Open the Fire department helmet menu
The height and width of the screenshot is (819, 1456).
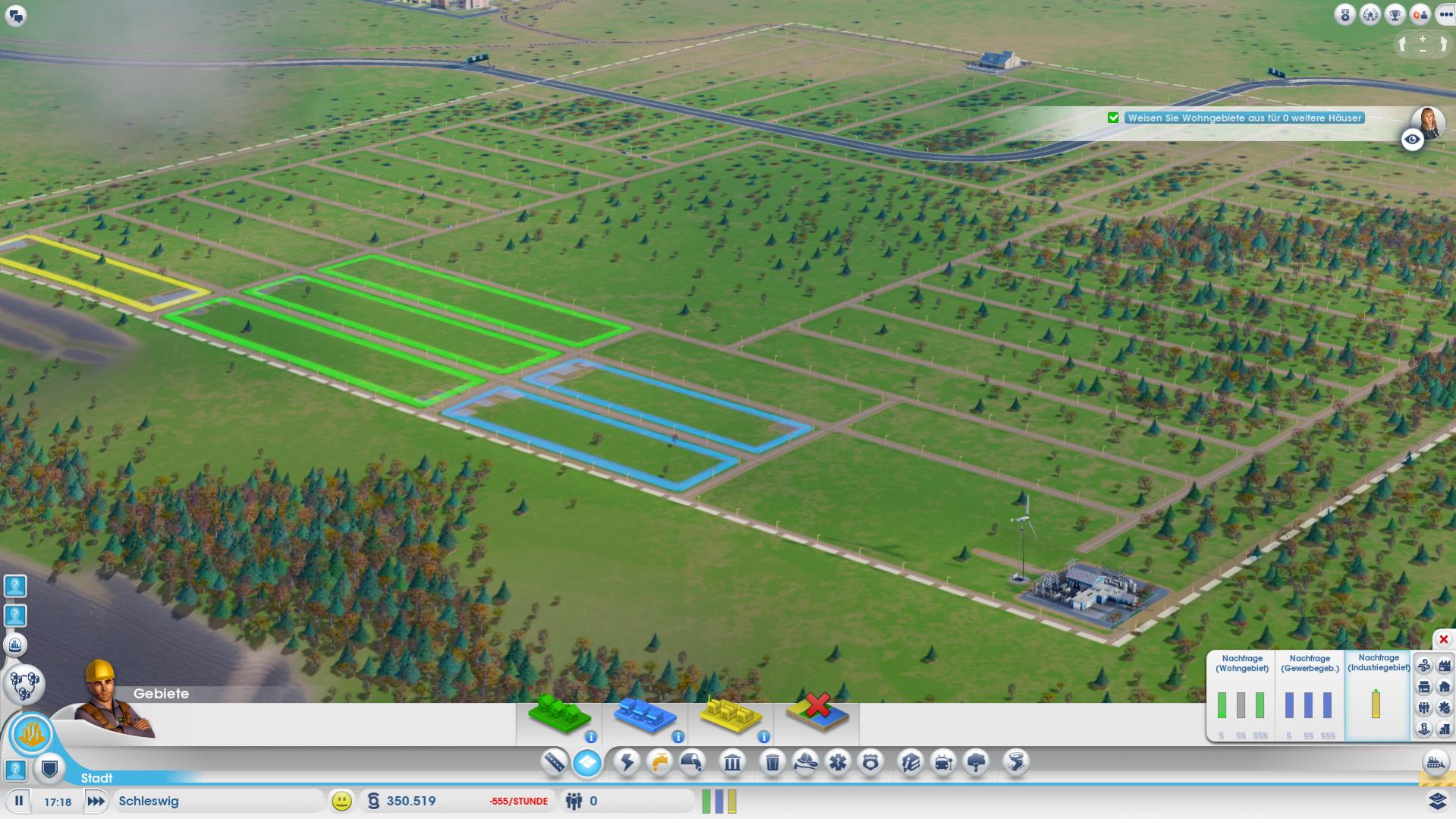[805, 762]
